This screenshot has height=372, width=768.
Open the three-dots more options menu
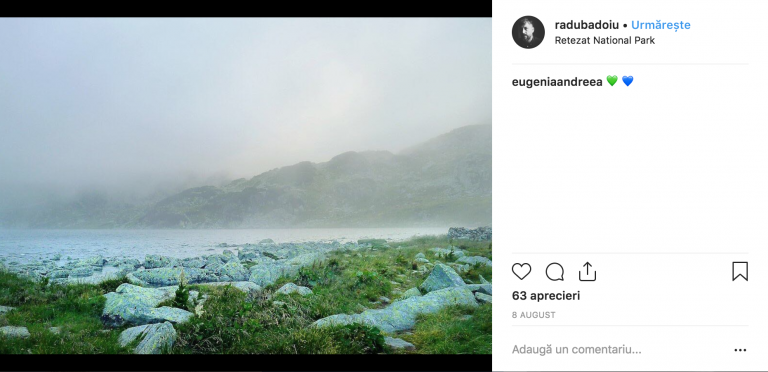pos(740,350)
